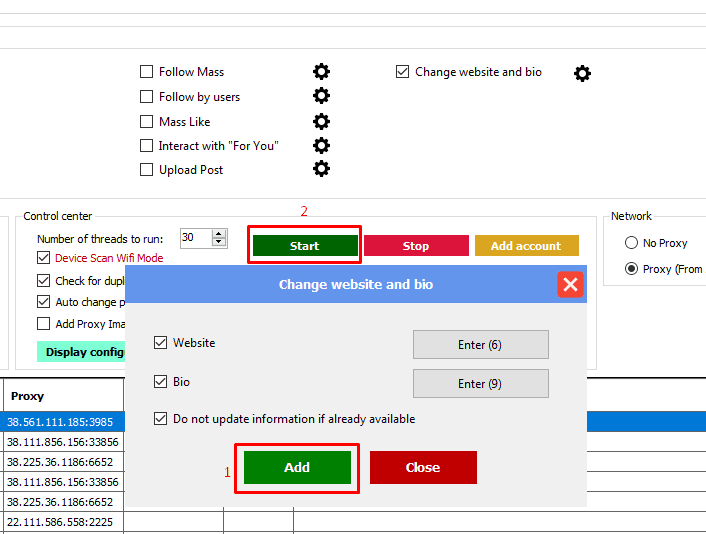Open settings gear for Follow by users
Image resolution: width=706 pixels, height=534 pixels.
[x=321, y=96]
